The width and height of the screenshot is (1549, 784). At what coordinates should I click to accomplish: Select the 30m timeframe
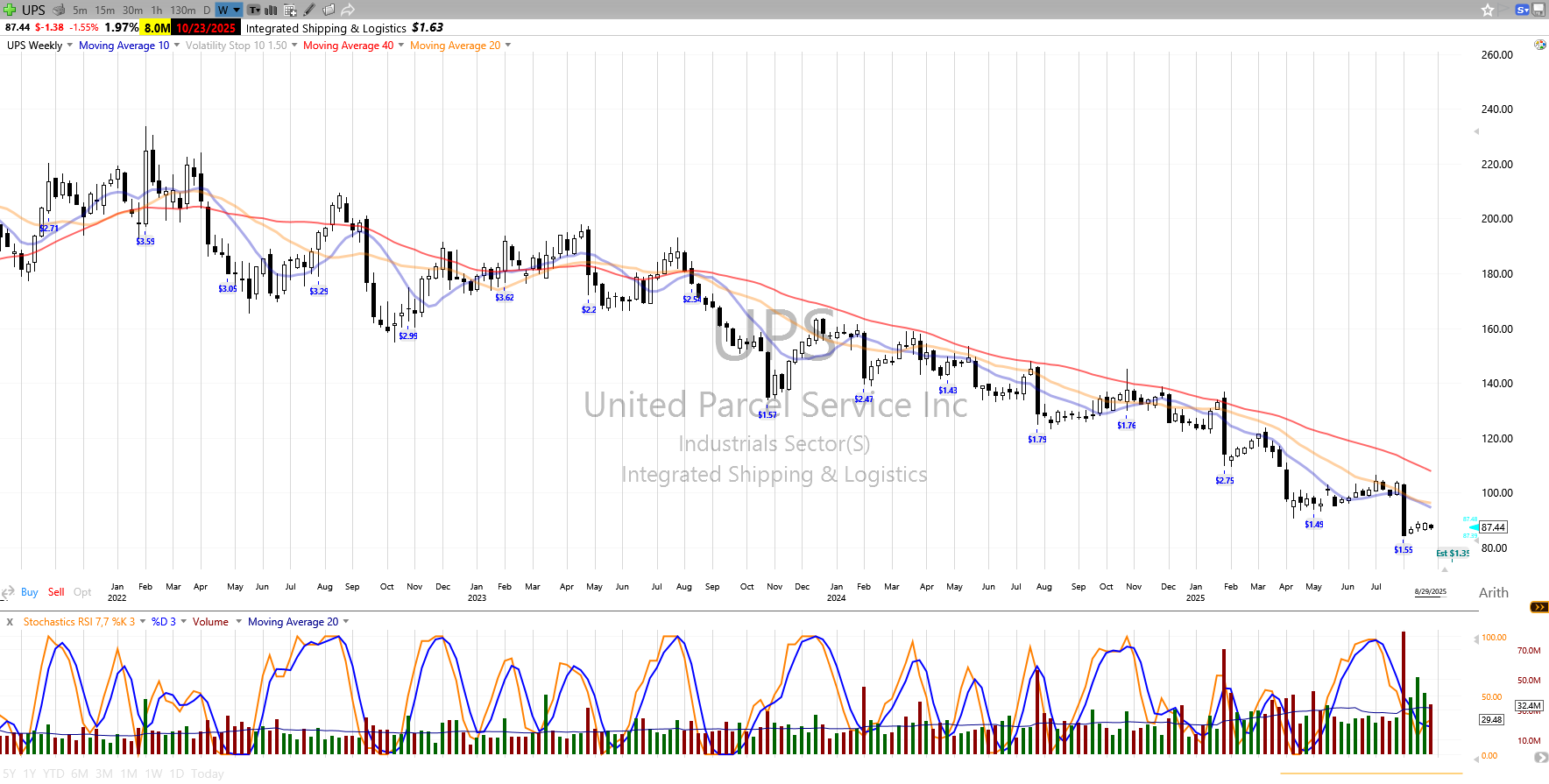pyautogui.click(x=132, y=10)
